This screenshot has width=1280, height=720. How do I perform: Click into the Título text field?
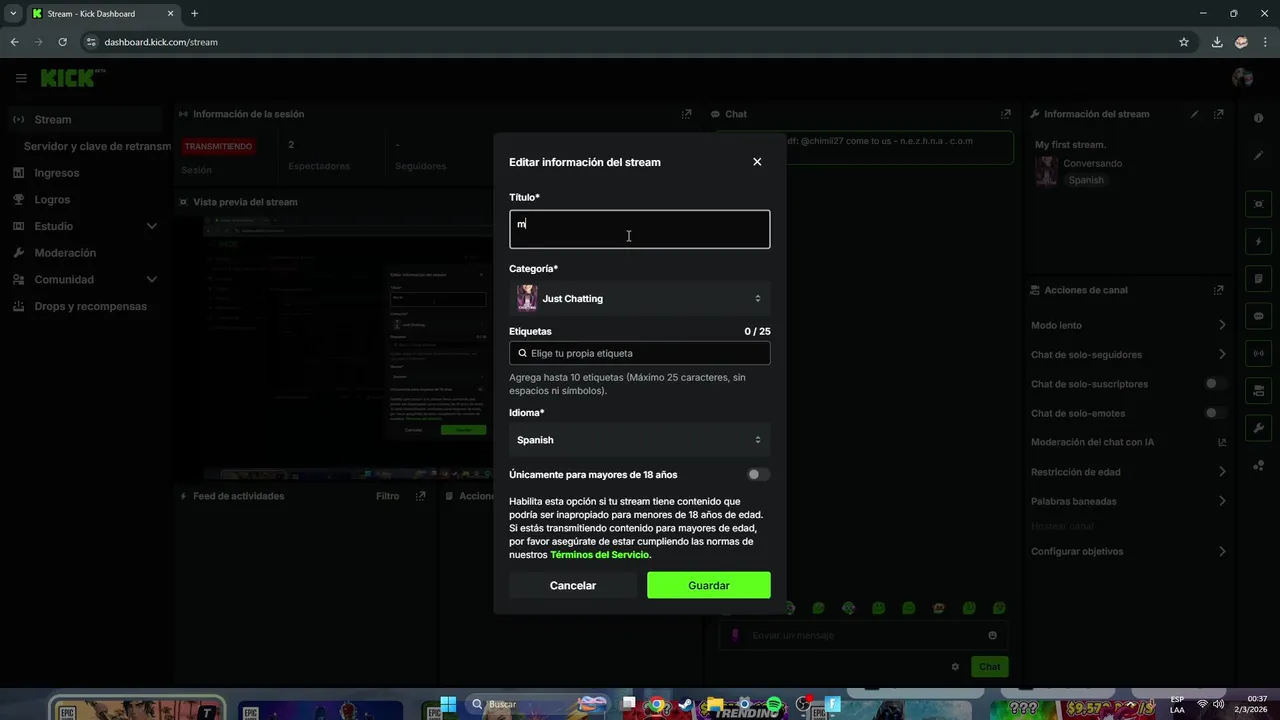click(640, 229)
